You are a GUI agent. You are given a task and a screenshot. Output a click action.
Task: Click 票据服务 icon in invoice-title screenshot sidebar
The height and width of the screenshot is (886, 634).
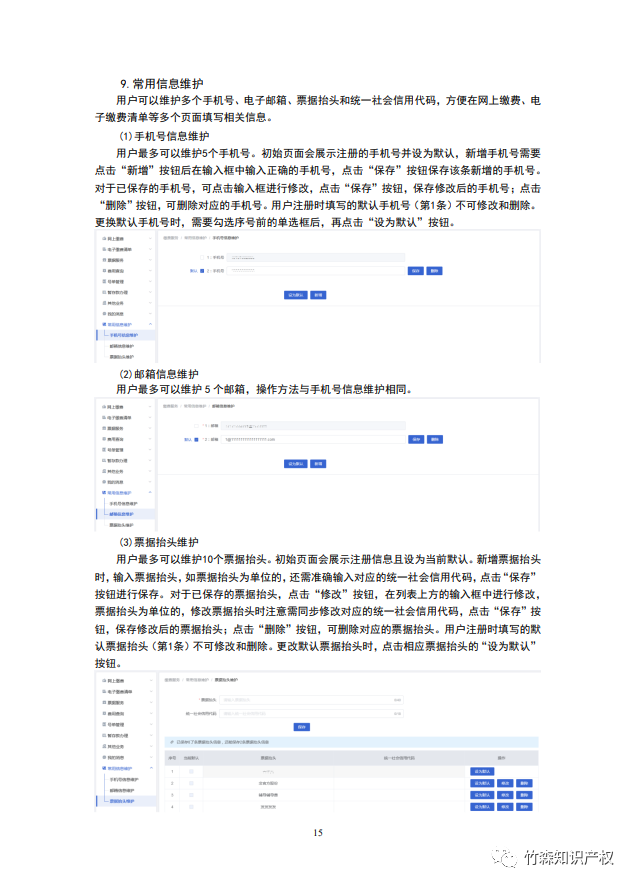point(104,703)
